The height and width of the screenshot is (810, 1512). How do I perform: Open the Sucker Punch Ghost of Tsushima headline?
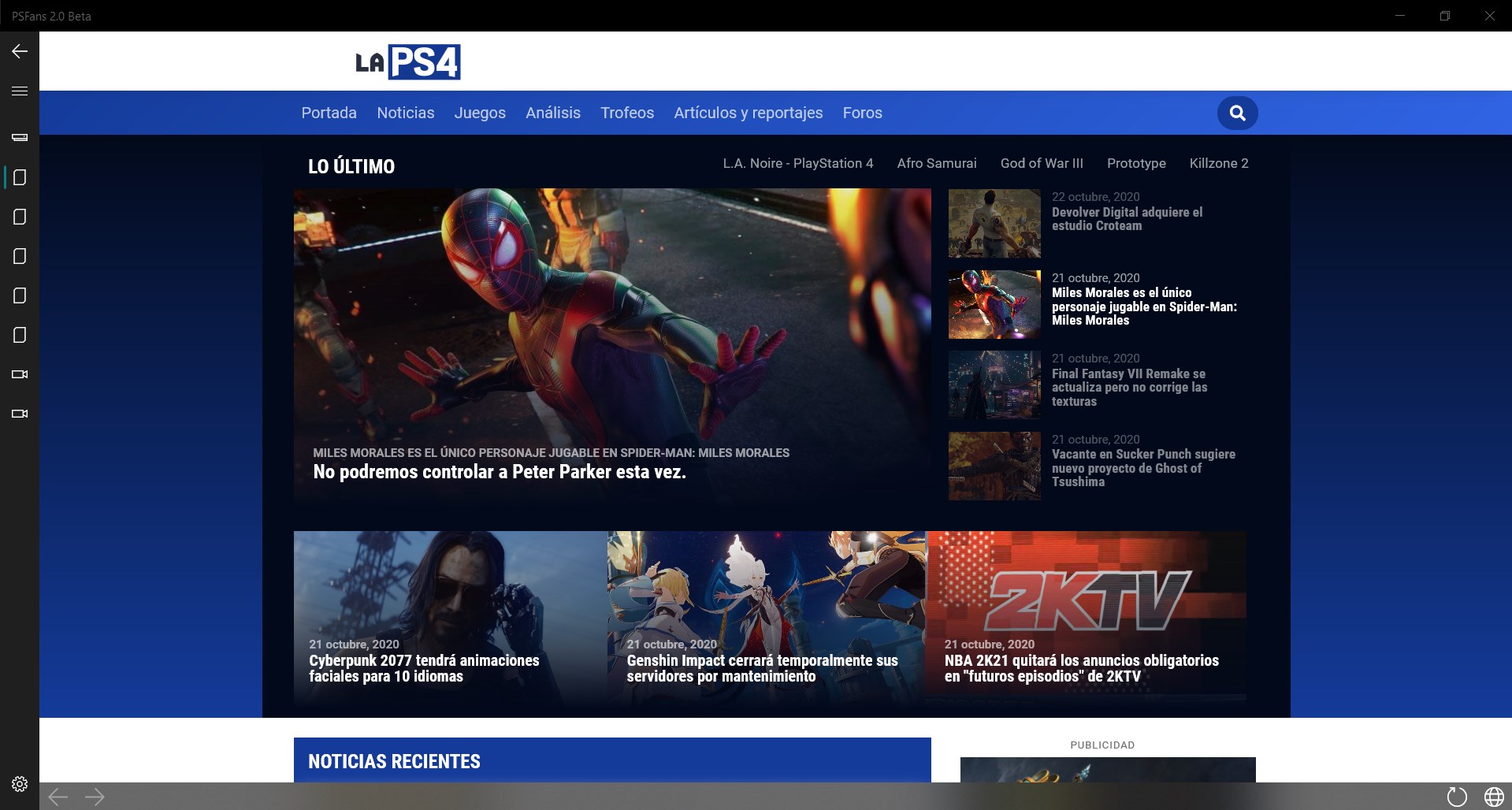coord(1143,468)
